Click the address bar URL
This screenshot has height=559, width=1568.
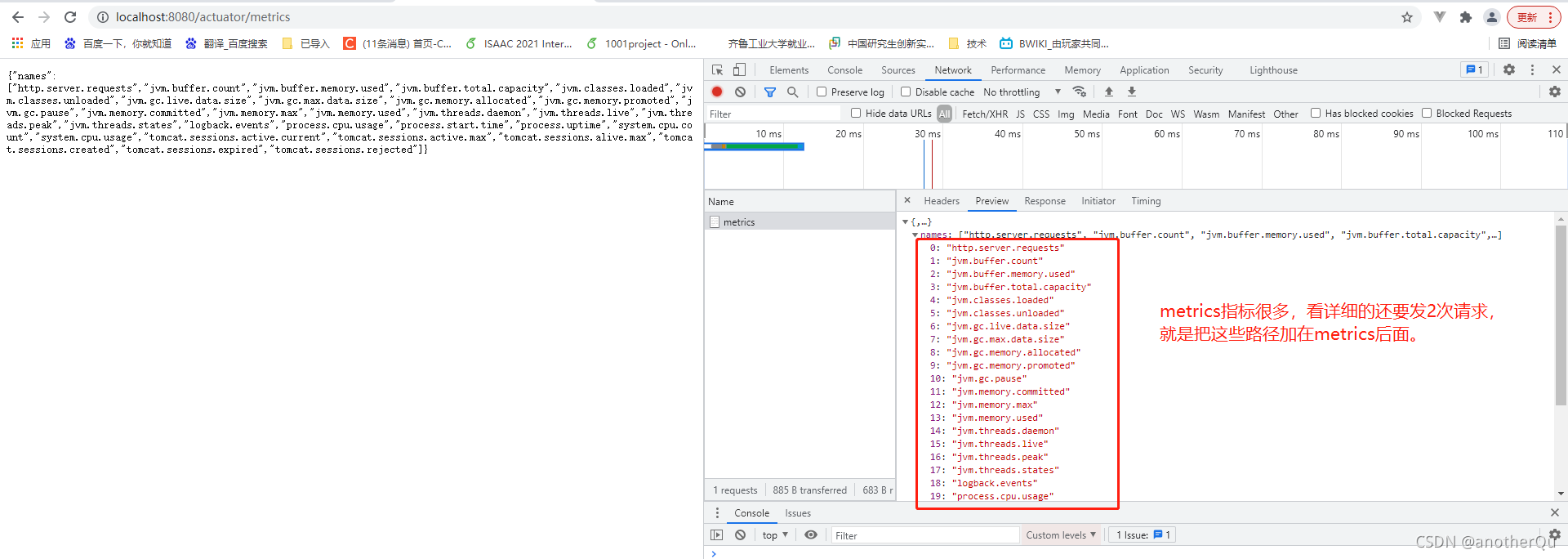coord(203,17)
